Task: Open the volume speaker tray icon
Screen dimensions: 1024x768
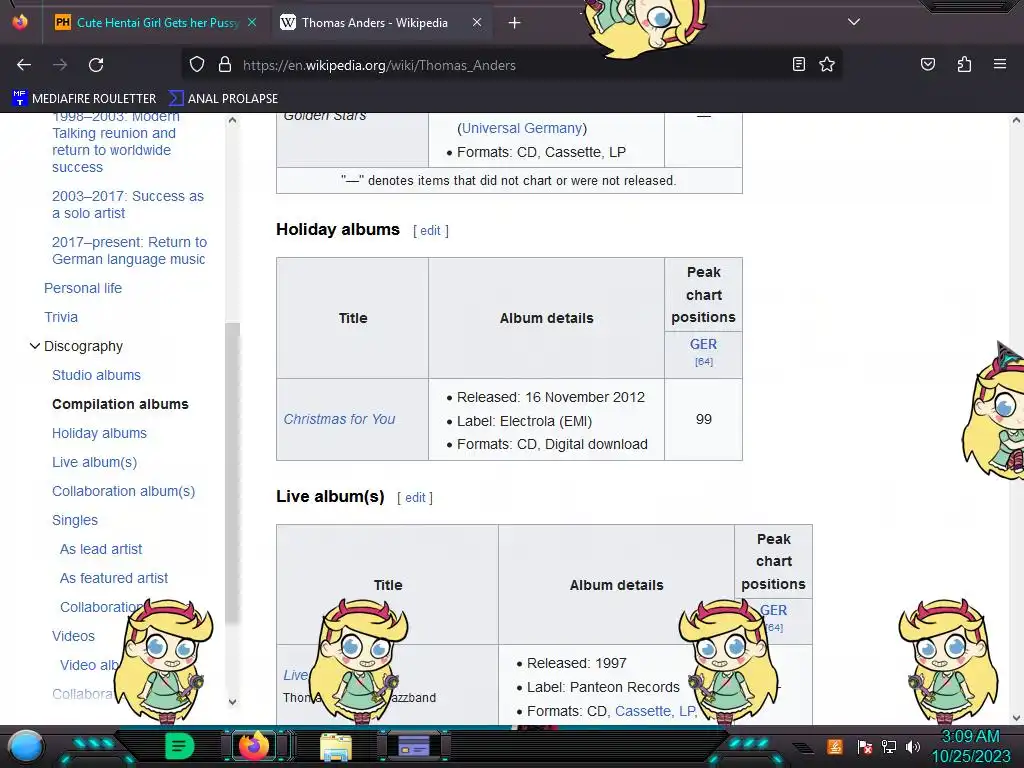Action: pyautogui.click(x=913, y=746)
